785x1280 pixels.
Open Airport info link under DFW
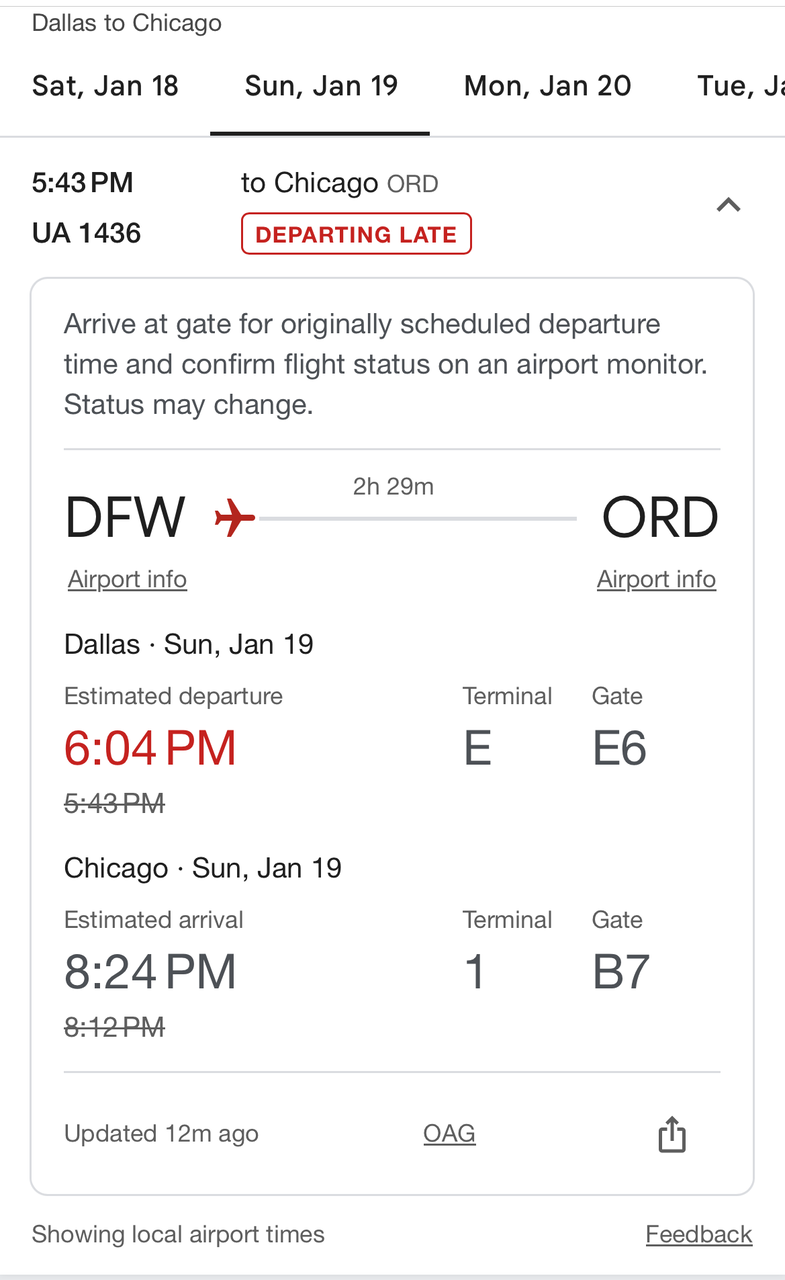pyautogui.click(x=127, y=580)
